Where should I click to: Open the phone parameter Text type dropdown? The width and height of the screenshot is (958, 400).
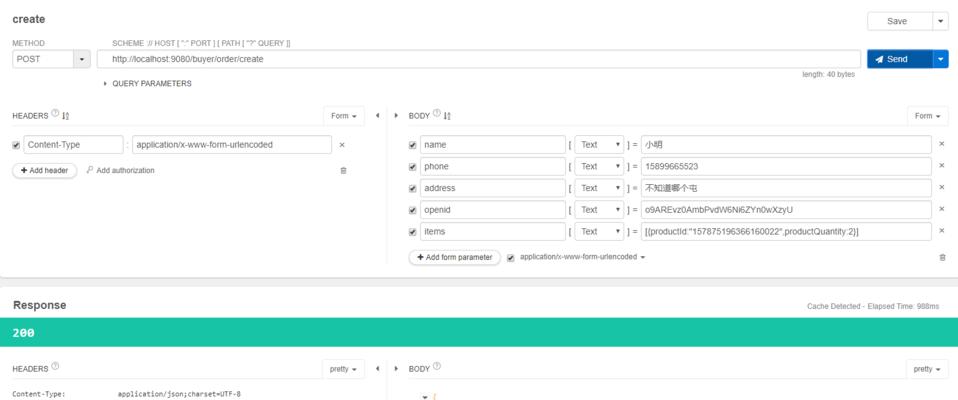599,166
